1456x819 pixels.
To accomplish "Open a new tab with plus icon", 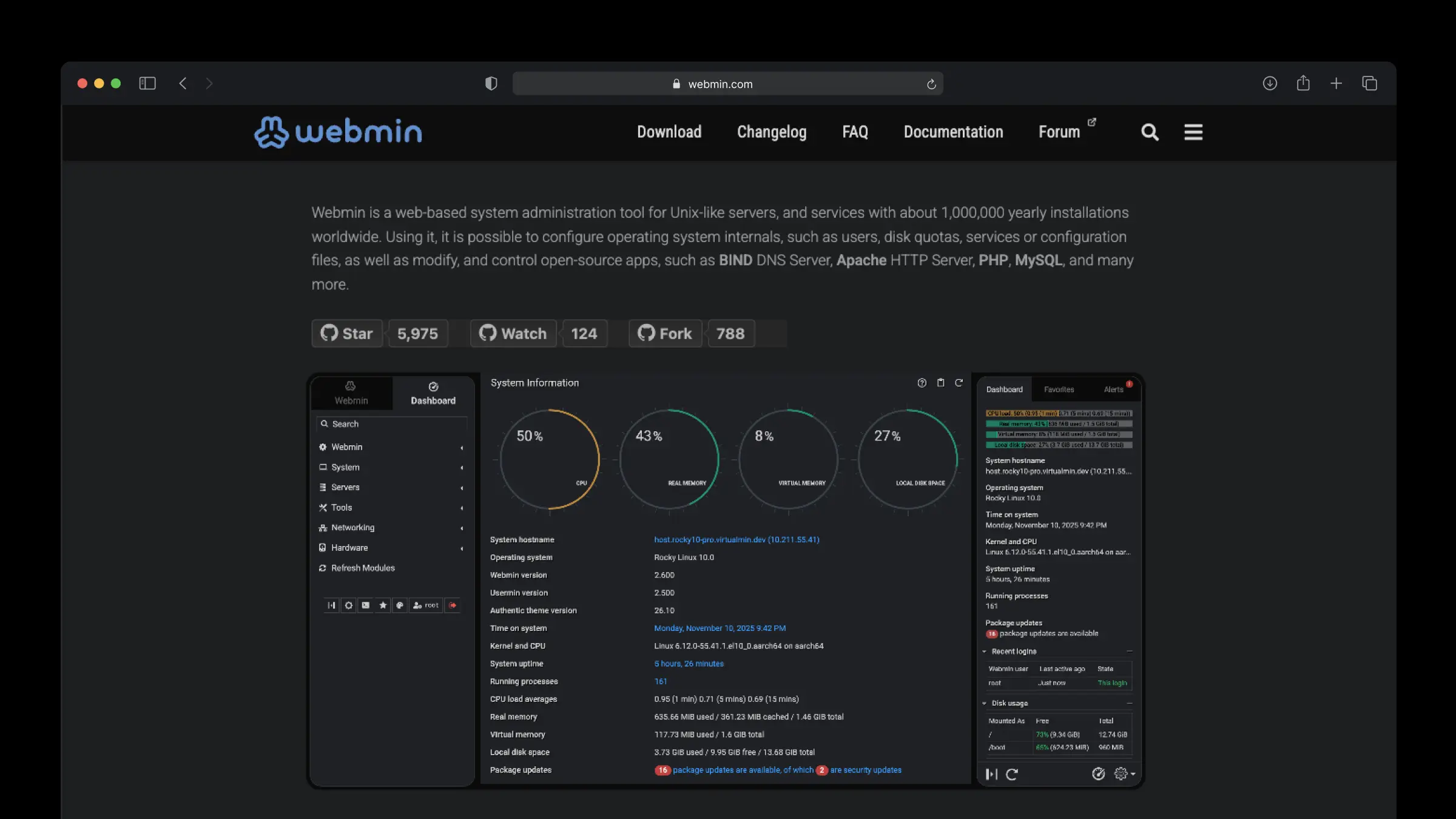I will coord(1336,84).
